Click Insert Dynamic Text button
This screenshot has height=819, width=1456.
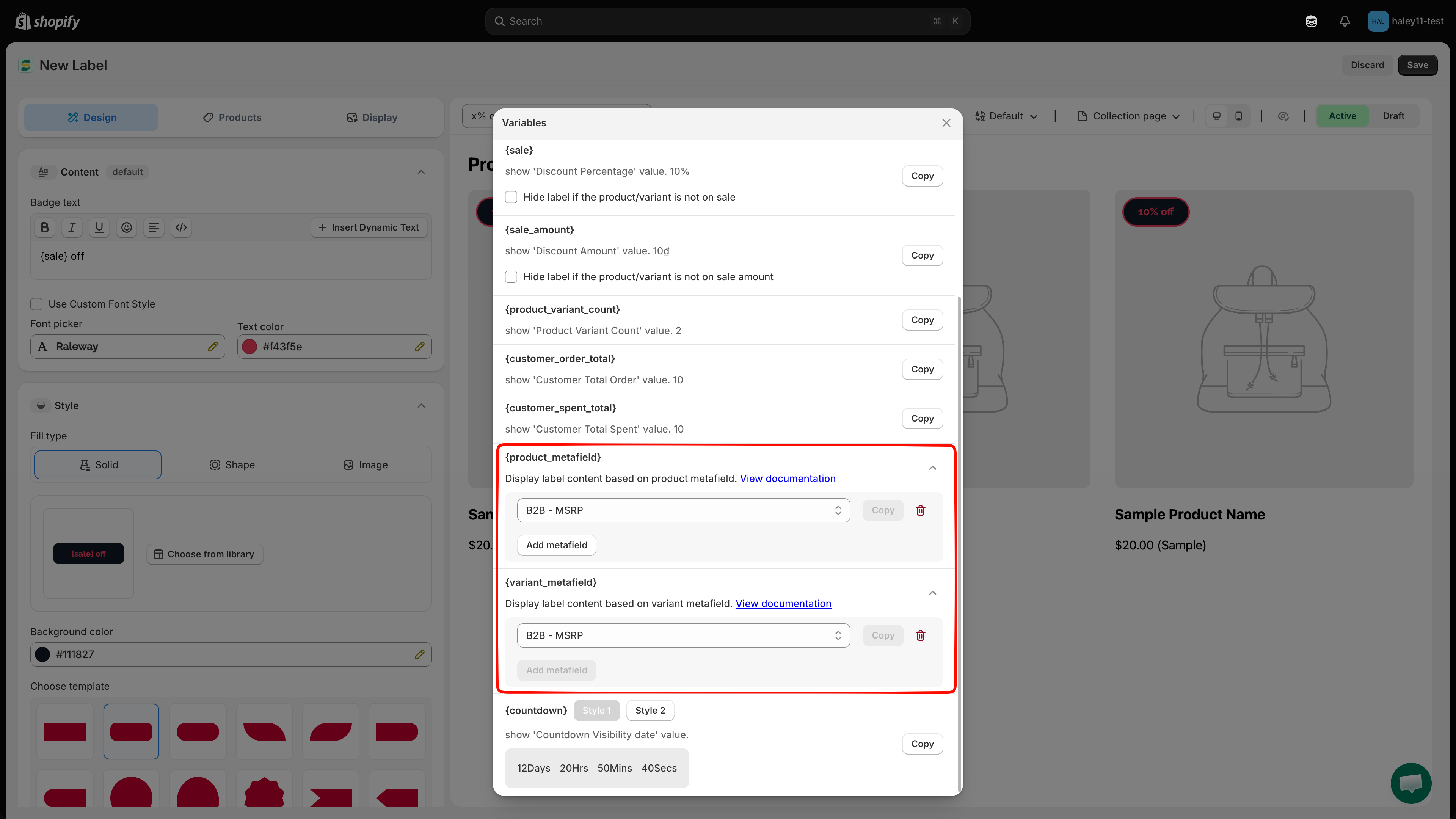(x=369, y=227)
